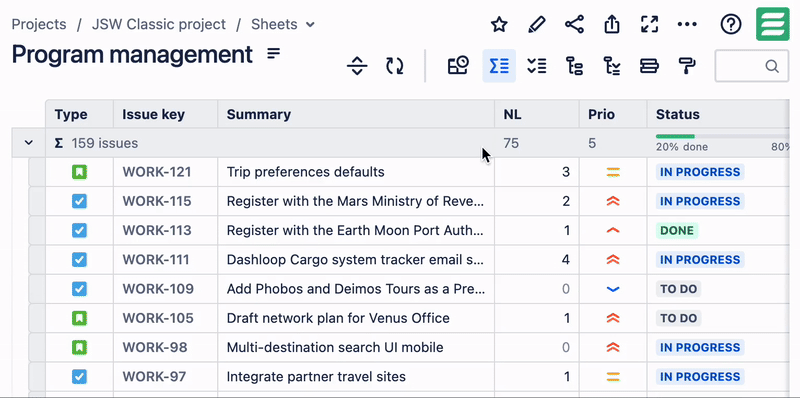
Task: Click NL value 4 for WORK-111
Action: 565,260
